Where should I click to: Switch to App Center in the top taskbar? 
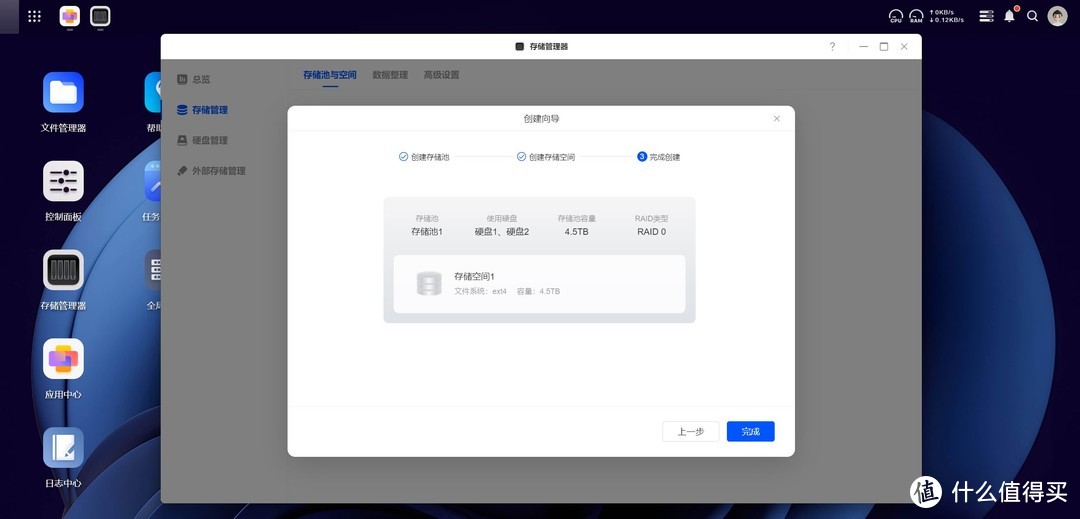tap(70, 16)
